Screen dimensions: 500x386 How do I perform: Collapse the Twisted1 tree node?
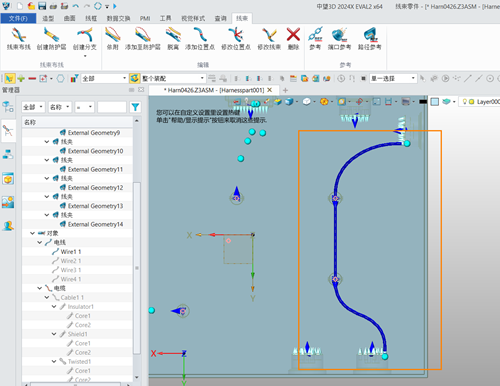[54, 361]
